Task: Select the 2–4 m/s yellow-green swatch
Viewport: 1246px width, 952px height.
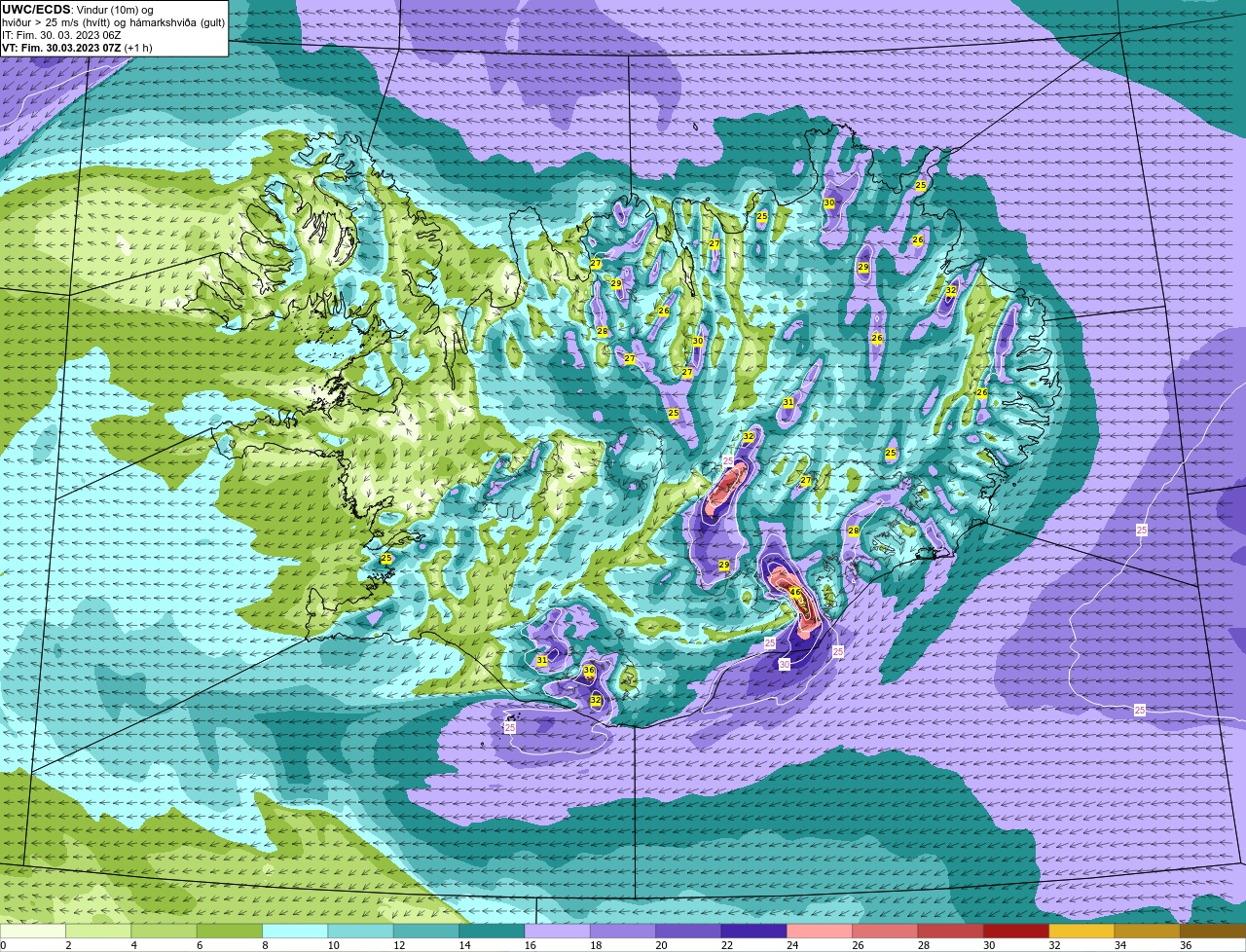Action: (98, 931)
